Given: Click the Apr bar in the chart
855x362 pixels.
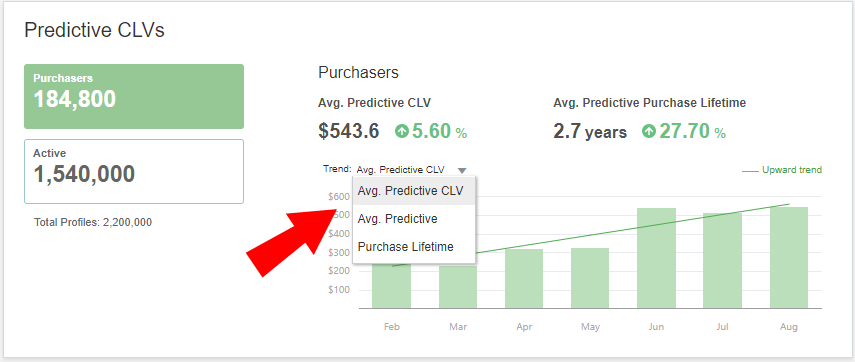Looking at the screenshot, I should point(524,279).
